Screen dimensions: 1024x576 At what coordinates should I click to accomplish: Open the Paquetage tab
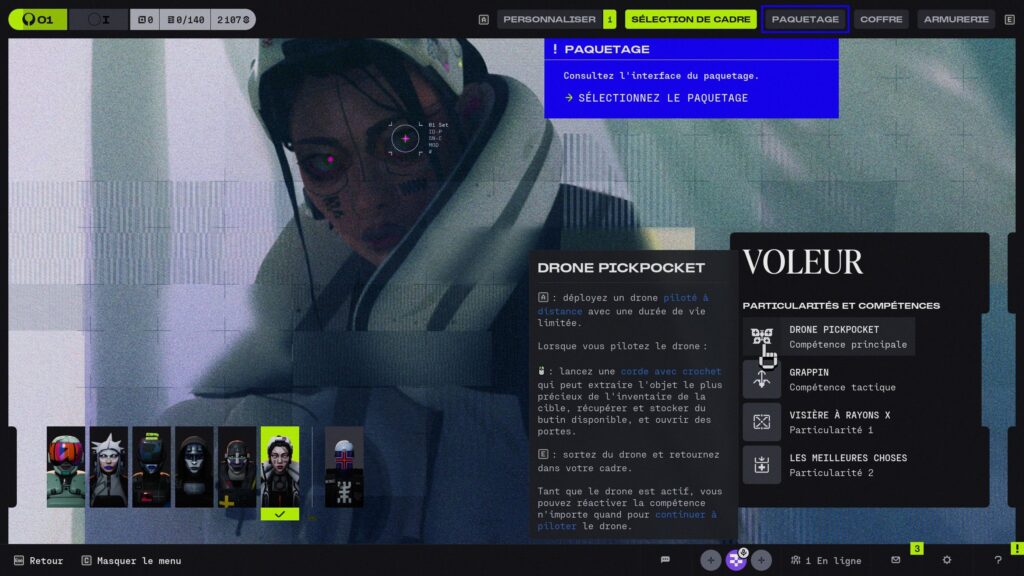tap(805, 19)
